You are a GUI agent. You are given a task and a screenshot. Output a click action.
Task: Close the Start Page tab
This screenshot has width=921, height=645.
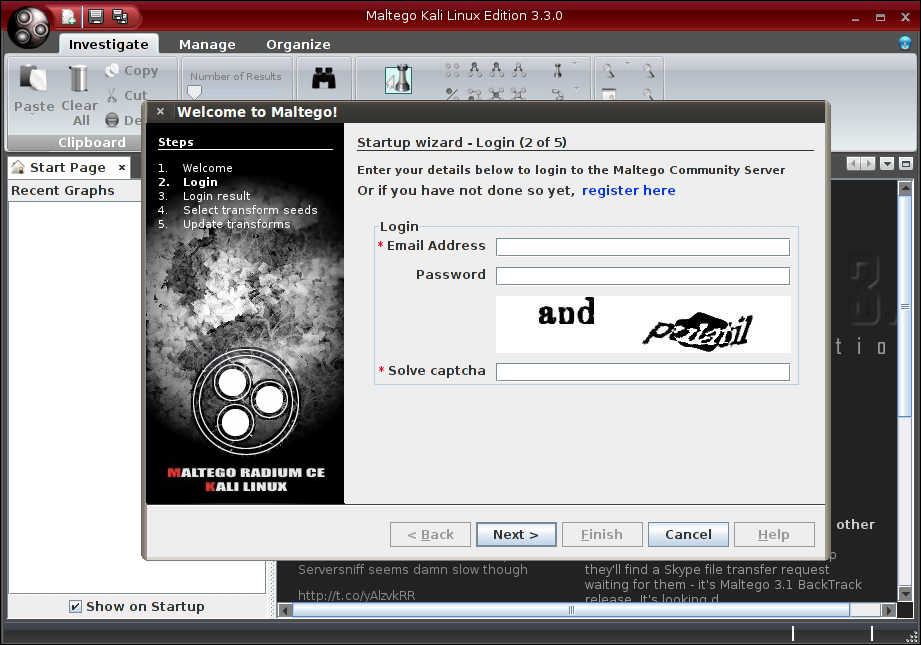122,167
